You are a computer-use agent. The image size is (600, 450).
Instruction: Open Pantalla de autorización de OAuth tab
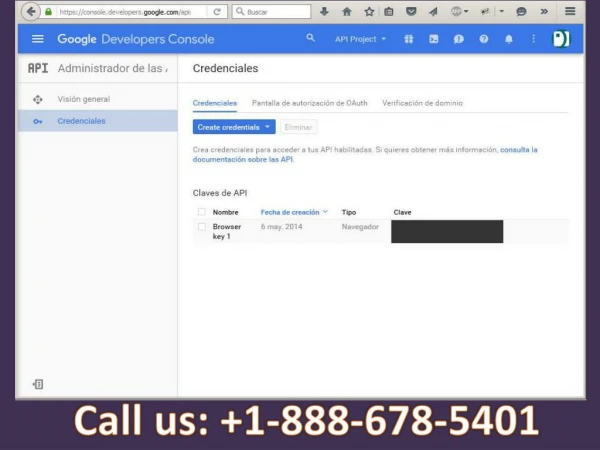pyautogui.click(x=310, y=103)
